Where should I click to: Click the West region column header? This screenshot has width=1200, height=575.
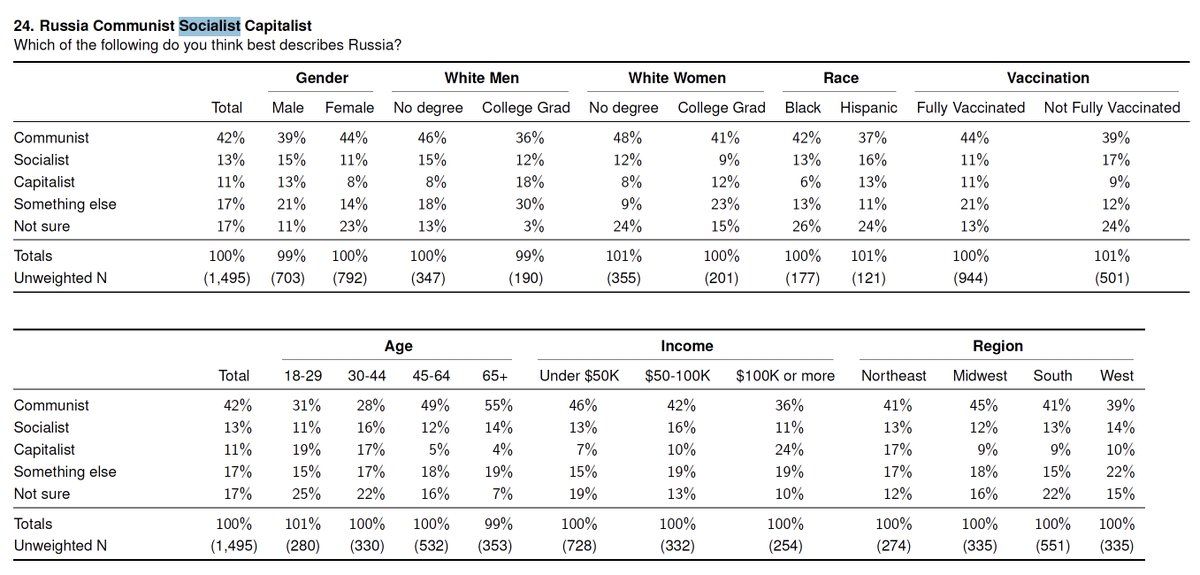coord(1116,376)
